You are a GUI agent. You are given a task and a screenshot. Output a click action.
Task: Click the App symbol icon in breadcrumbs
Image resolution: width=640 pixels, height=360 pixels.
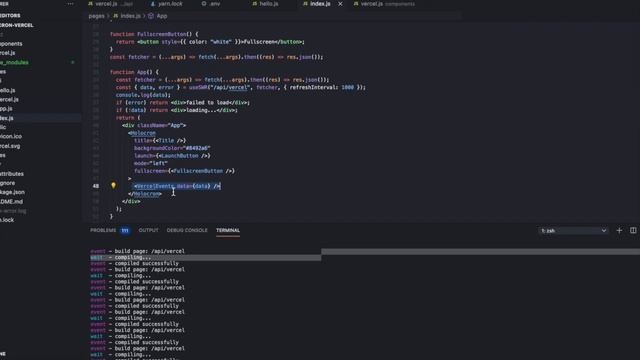151,16
